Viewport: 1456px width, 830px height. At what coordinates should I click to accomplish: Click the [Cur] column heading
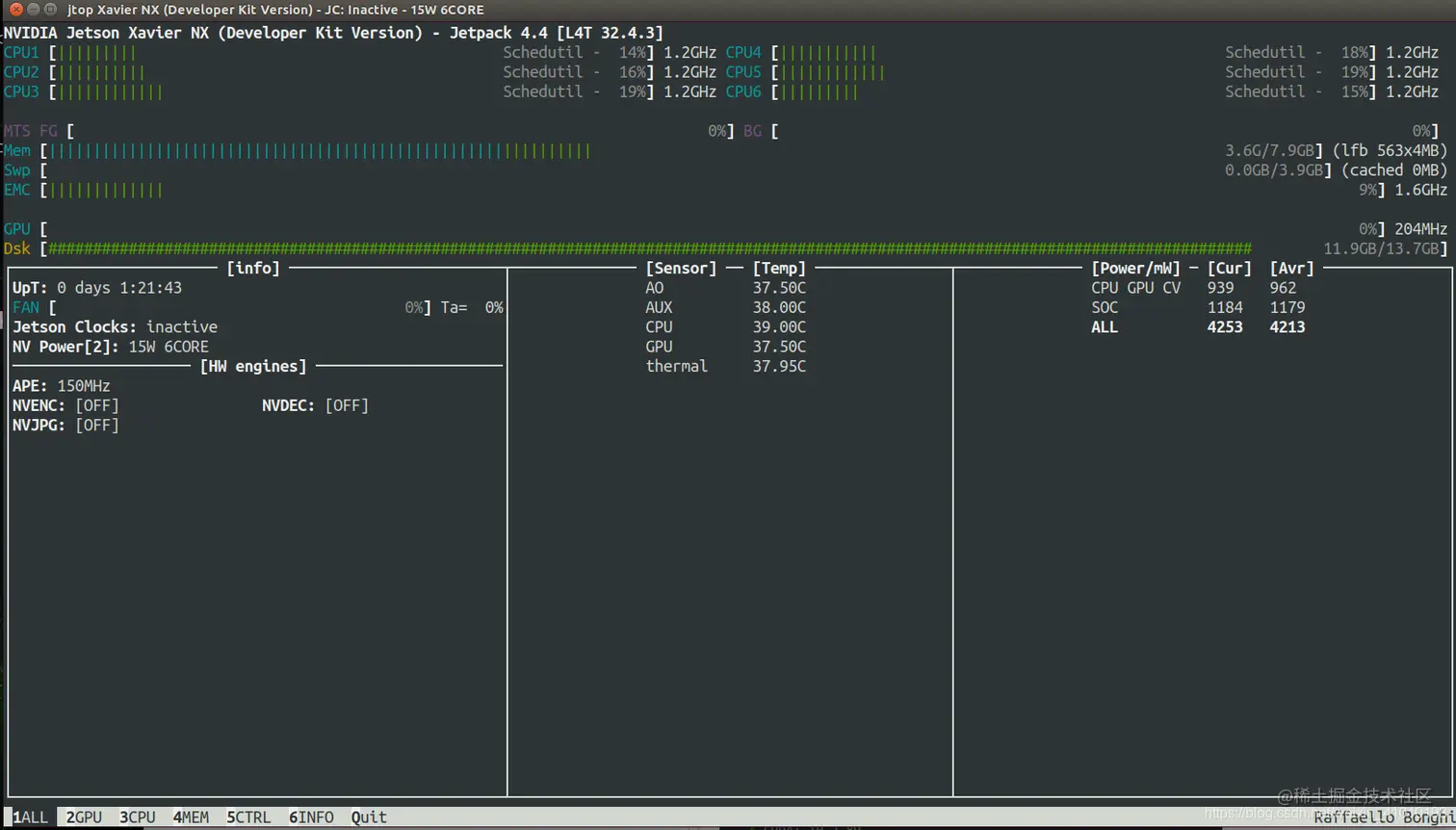click(1230, 268)
